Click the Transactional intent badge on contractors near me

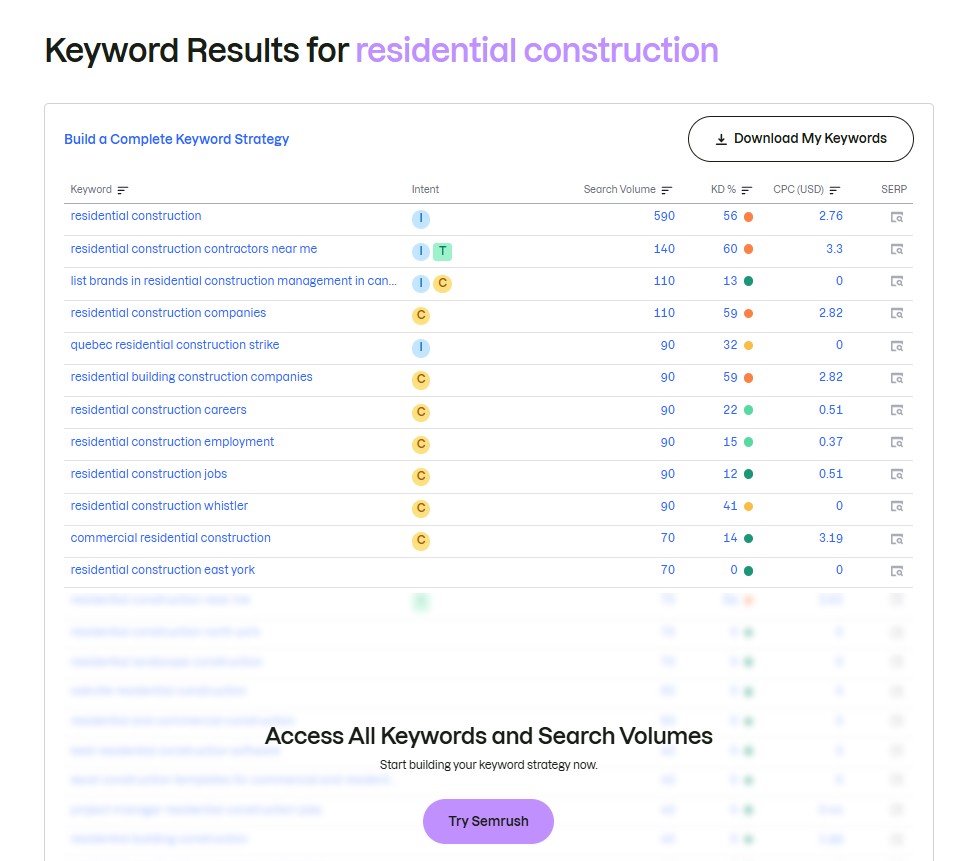(441, 251)
